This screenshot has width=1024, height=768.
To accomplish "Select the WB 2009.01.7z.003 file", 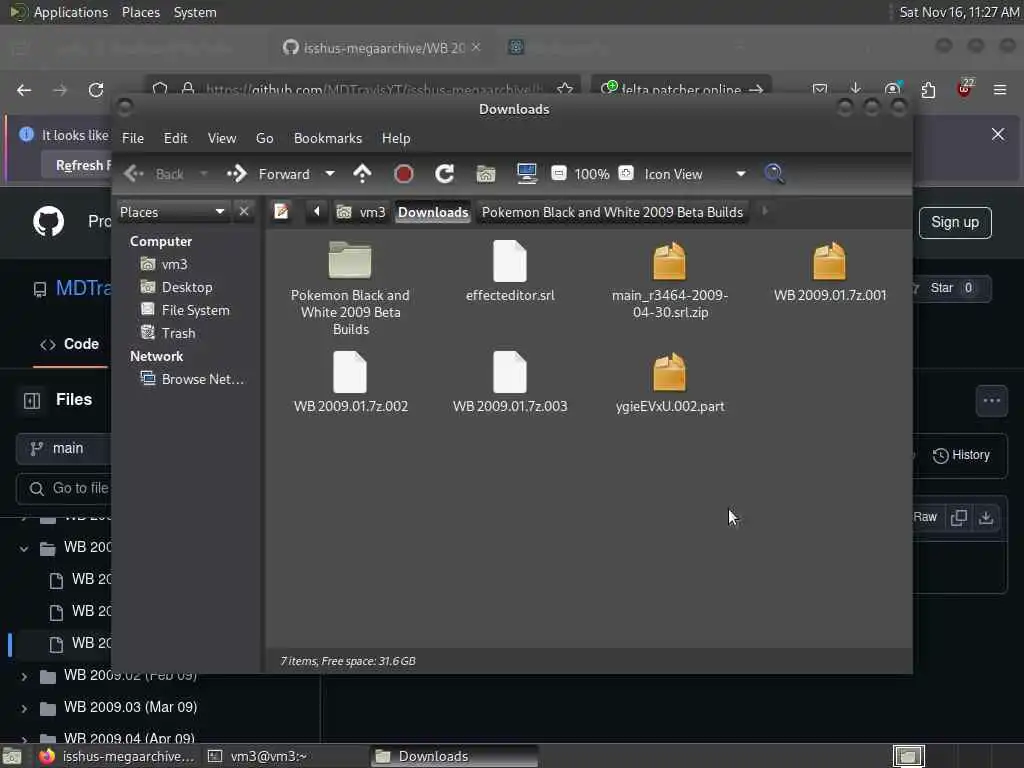I will (x=510, y=382).
